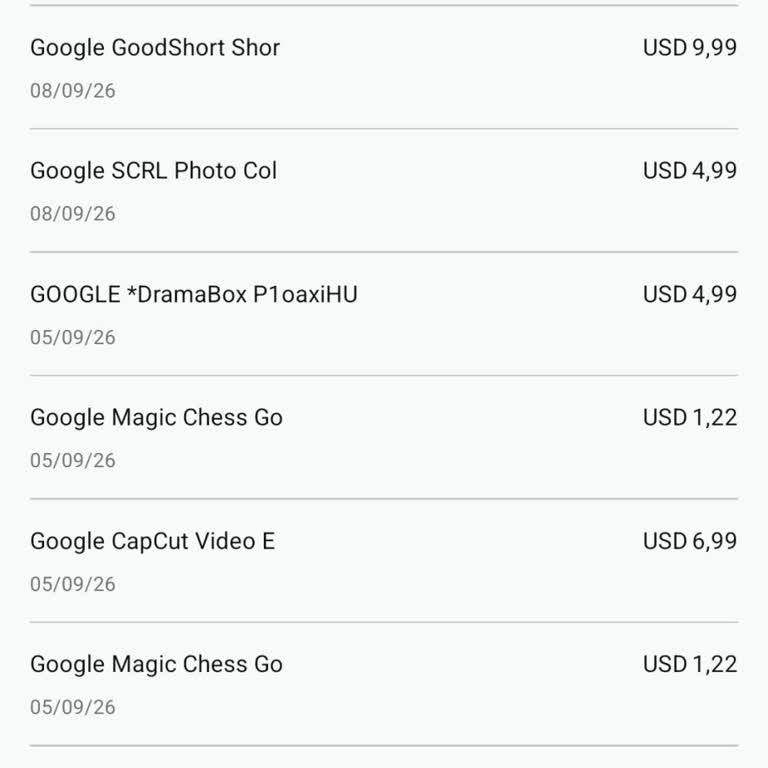The image size is (768, 768).
Task: Select the USD 9,99 amount
Action: (x=690, y=48)
